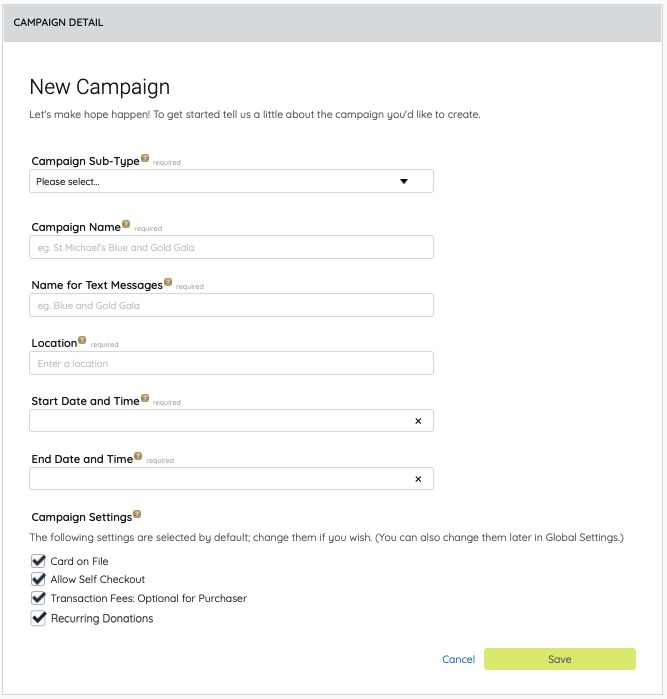667x699 pixels.
Task: Uncheck the Card on File checkbox
Action: (39, 561)
